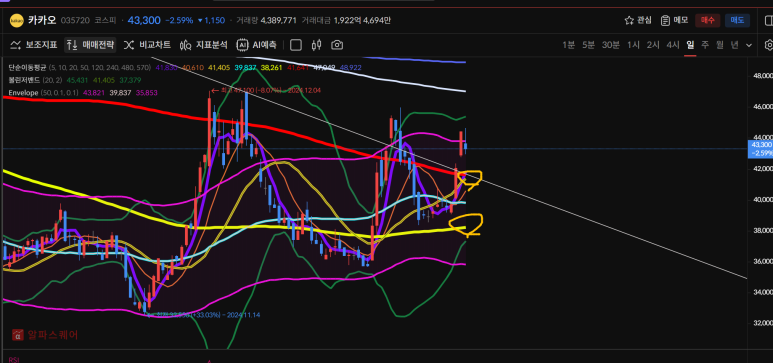Click the 카카오 stock name
The width and height of the screenshot is (773, 363).
click(42, 20)
